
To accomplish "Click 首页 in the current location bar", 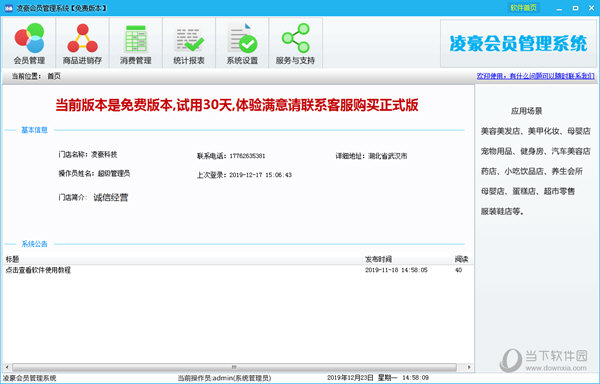I will click(54, 76).
